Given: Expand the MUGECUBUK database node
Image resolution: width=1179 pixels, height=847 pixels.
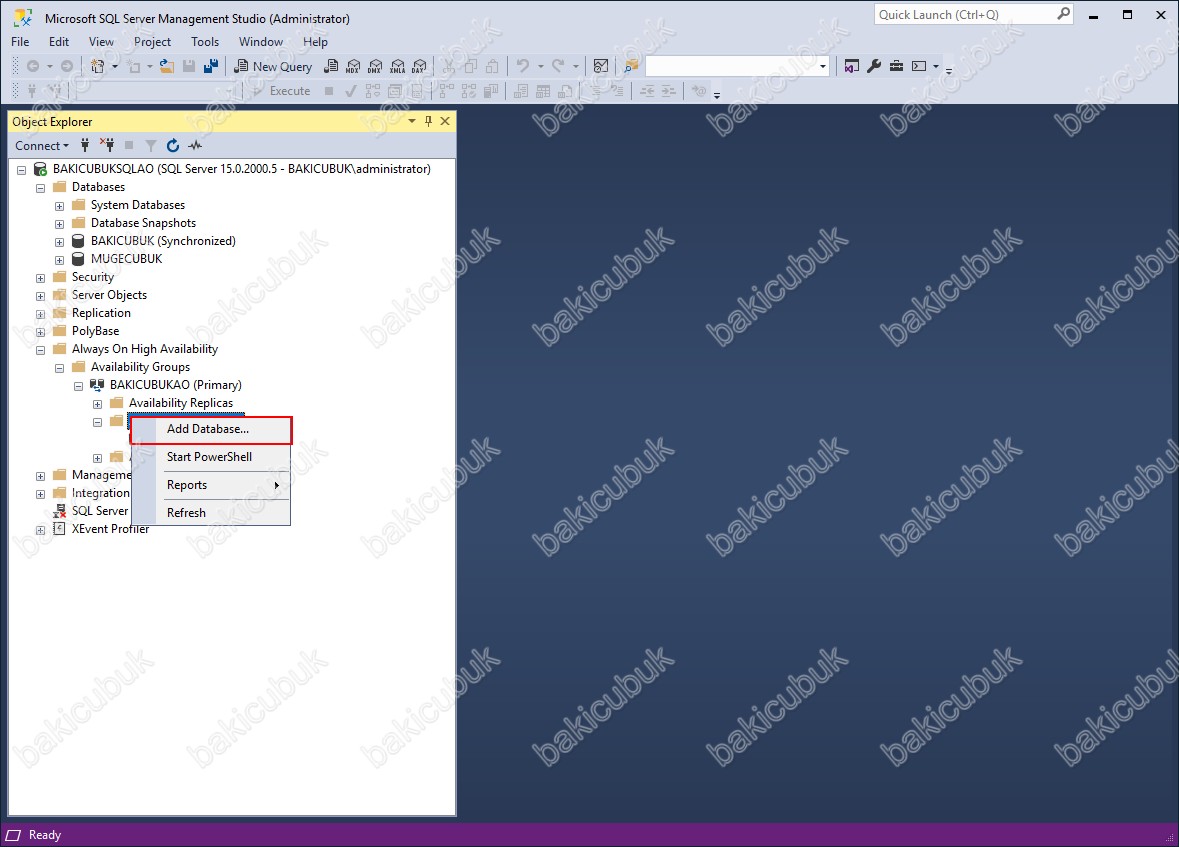Looking at the screenshot, I should pos(59,260).
